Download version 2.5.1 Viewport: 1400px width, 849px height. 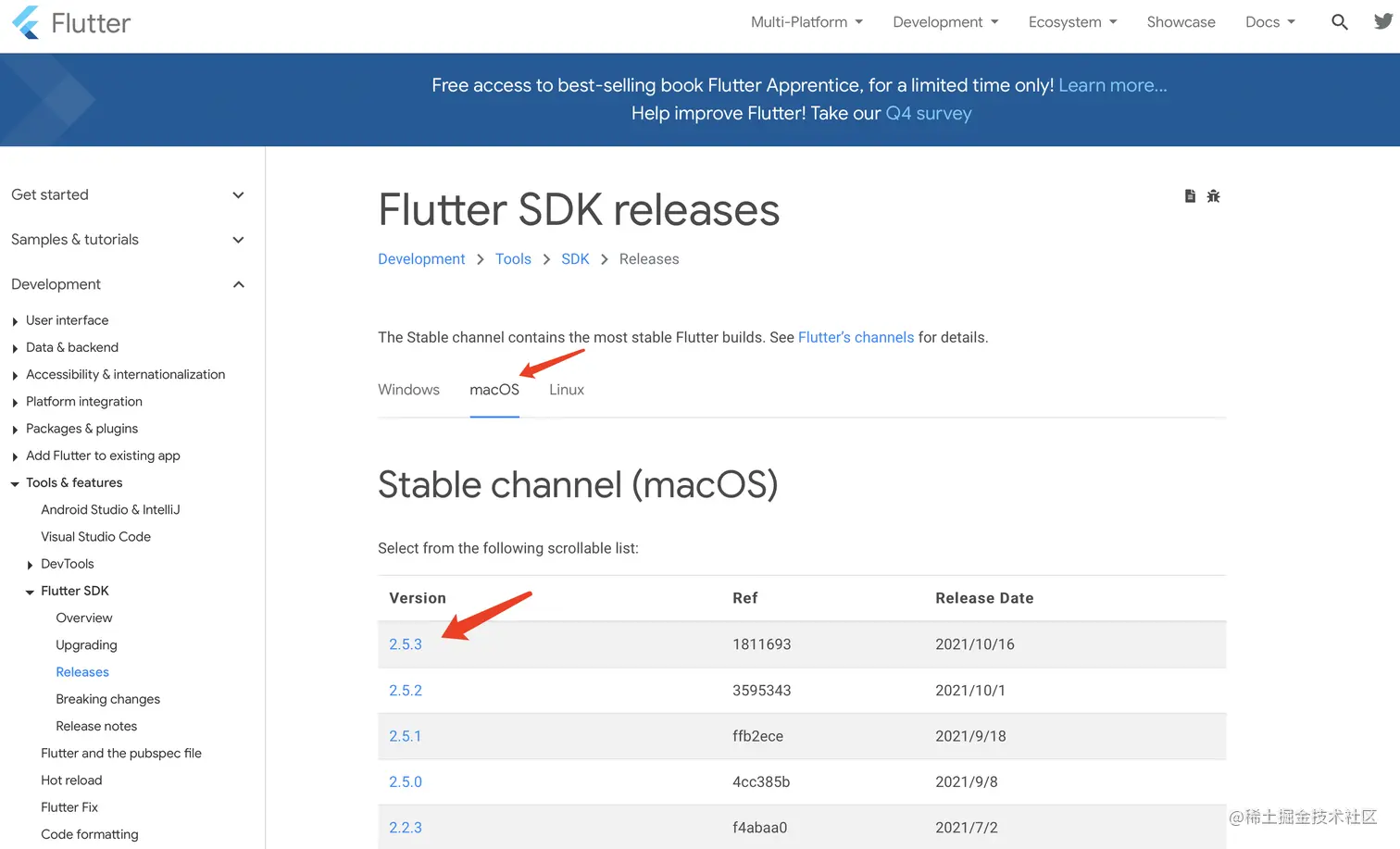pyautogui.click(x=406, y=736)
